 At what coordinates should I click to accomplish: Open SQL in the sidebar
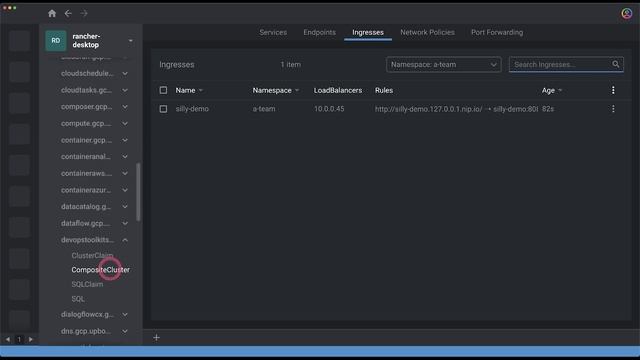tap(78, 299)
